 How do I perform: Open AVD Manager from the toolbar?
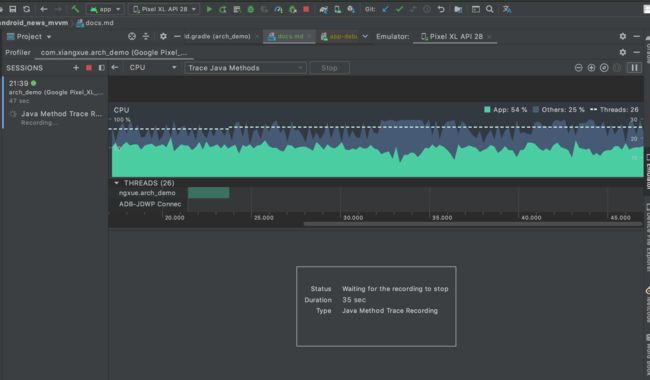(x=337, y=9)
